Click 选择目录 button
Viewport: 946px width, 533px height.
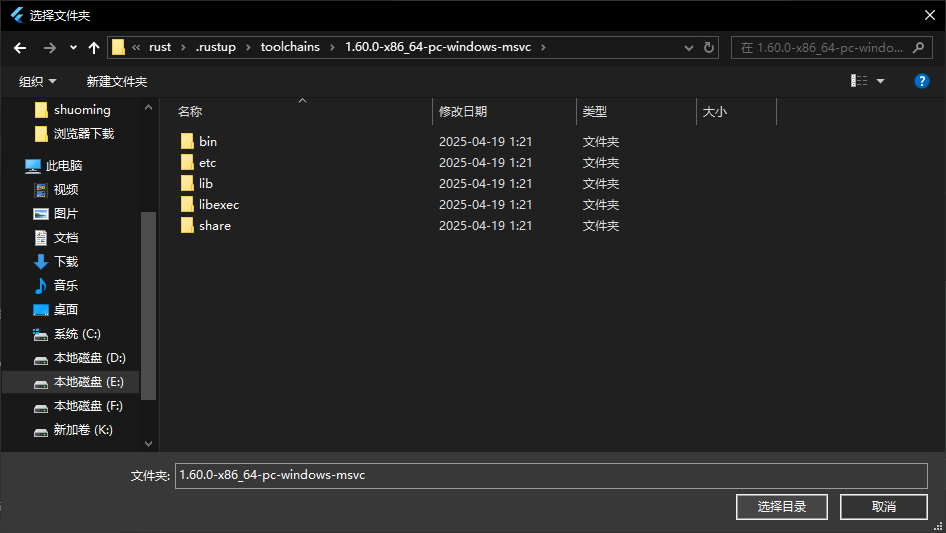[x=781, y=507]
